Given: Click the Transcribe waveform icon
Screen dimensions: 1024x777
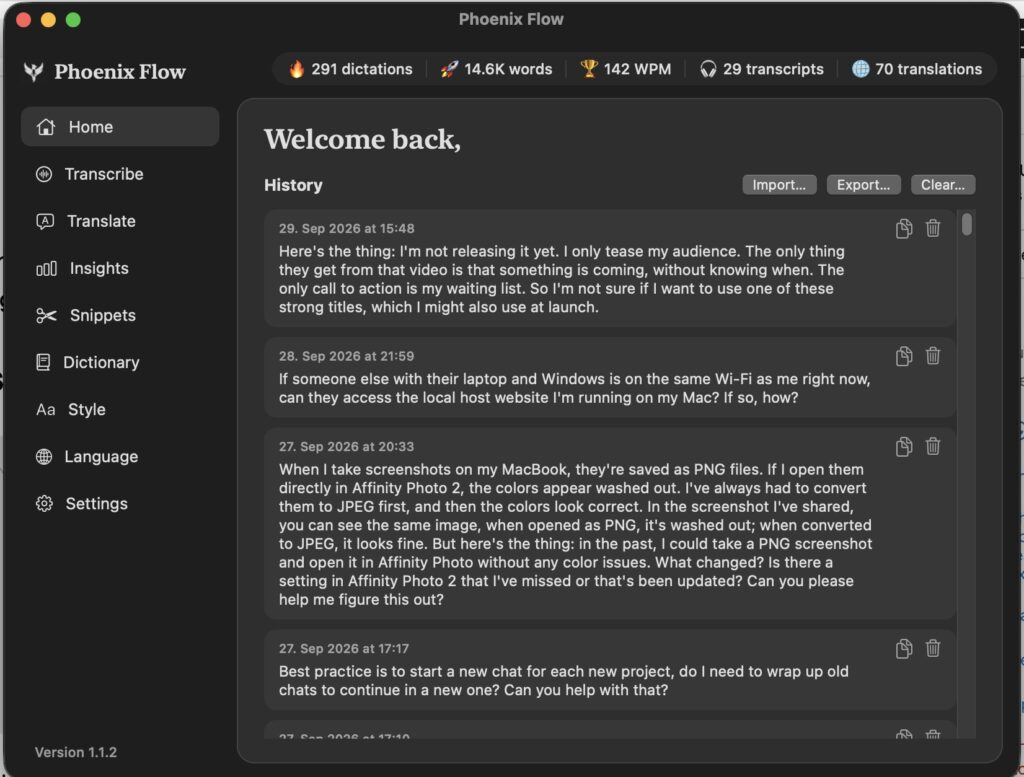Looking at the screenshot, I should click(x=44, y=174).
